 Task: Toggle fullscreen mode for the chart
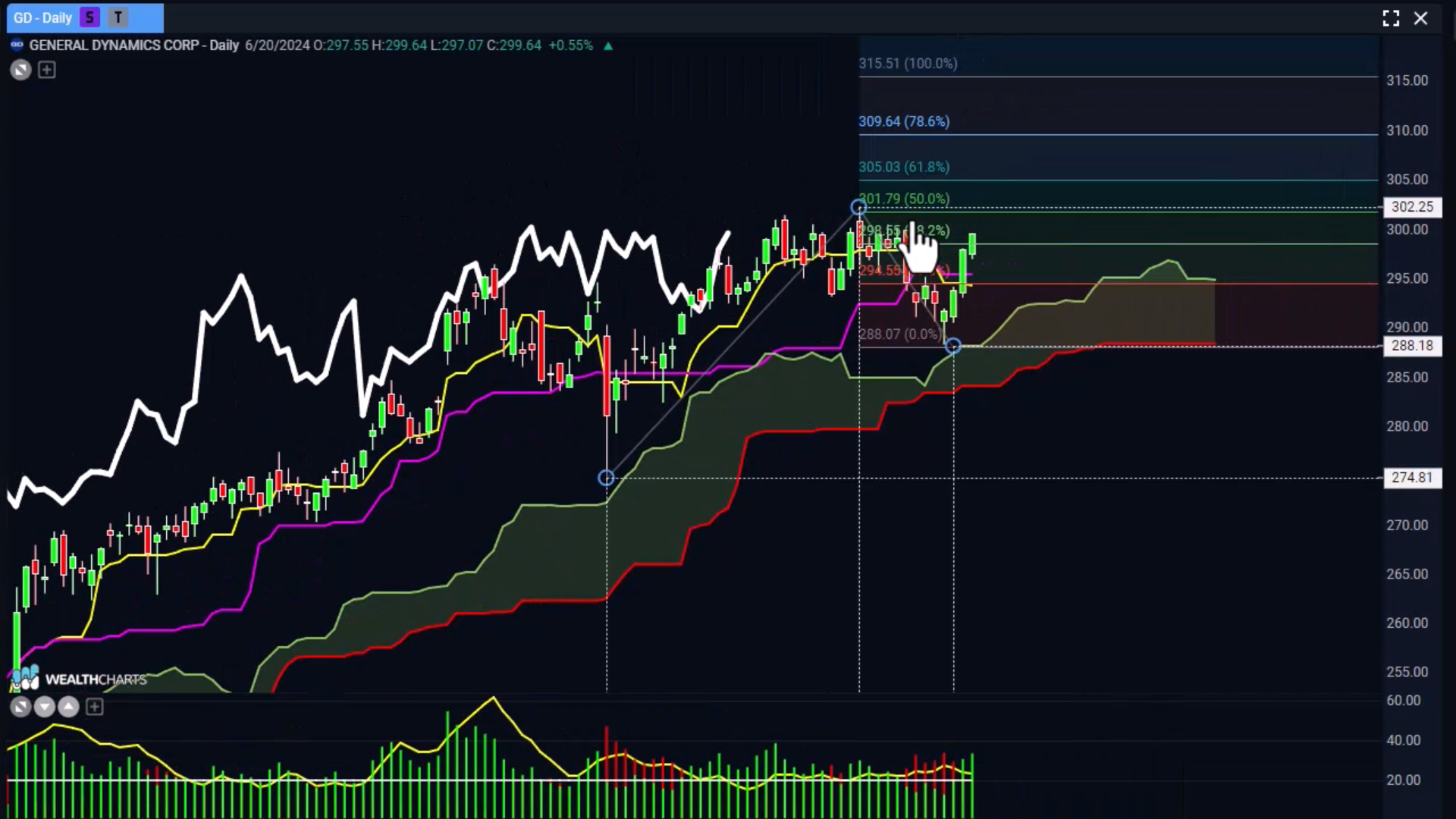[1391, 18]
